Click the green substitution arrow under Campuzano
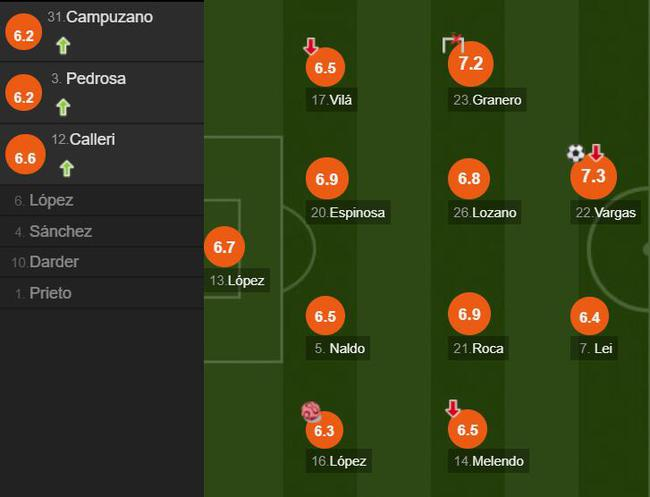 63,45
